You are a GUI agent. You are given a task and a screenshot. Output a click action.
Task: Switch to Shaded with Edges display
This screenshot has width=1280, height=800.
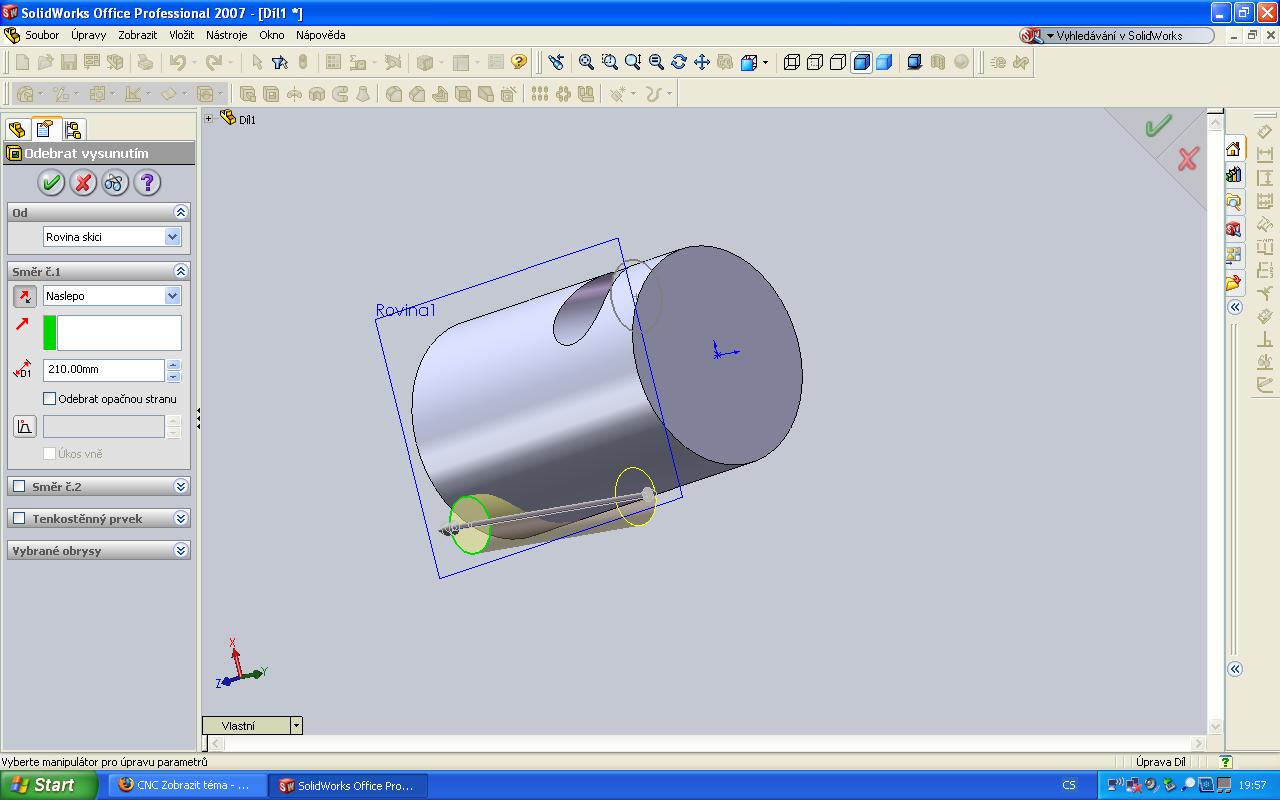(861, 62)
